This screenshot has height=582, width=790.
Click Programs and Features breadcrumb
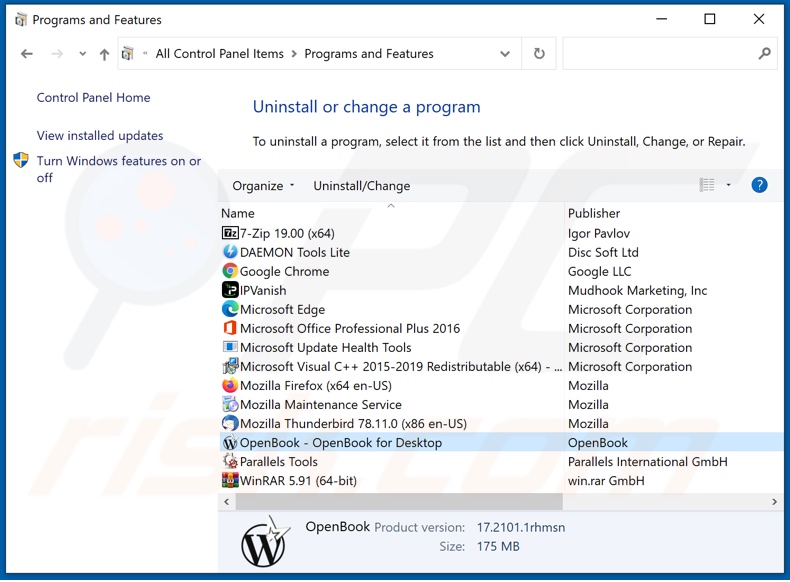click(x=369, y=53)
